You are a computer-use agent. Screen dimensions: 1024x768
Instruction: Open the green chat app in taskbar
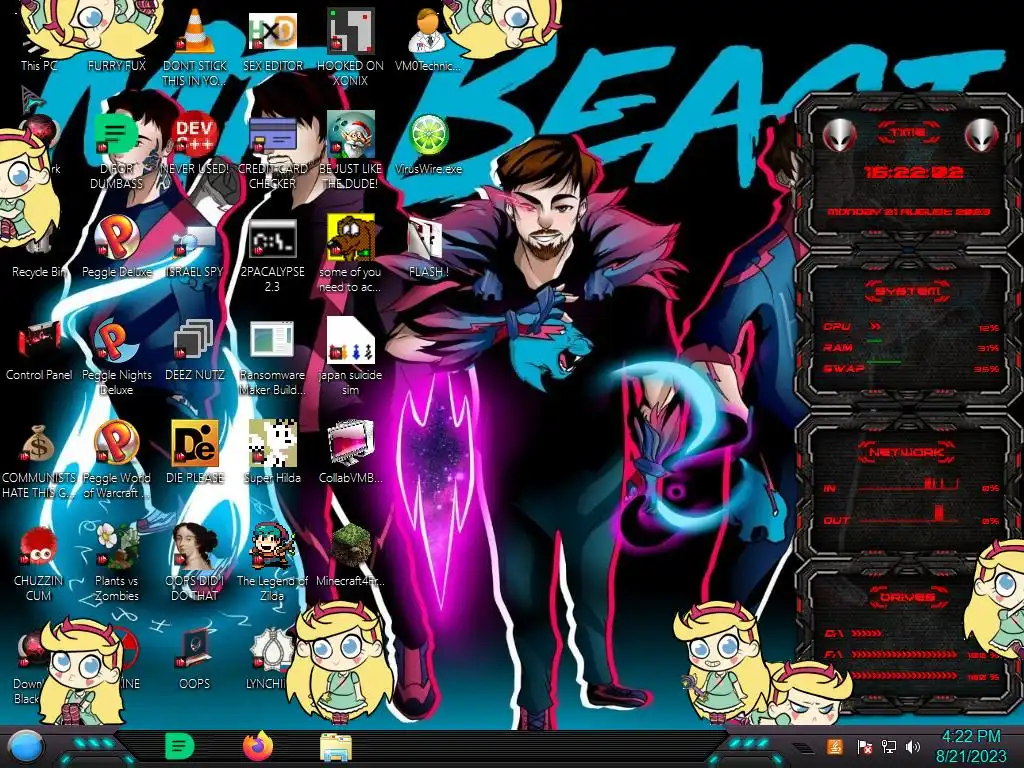pyautogui.click(x=180, y=746)
